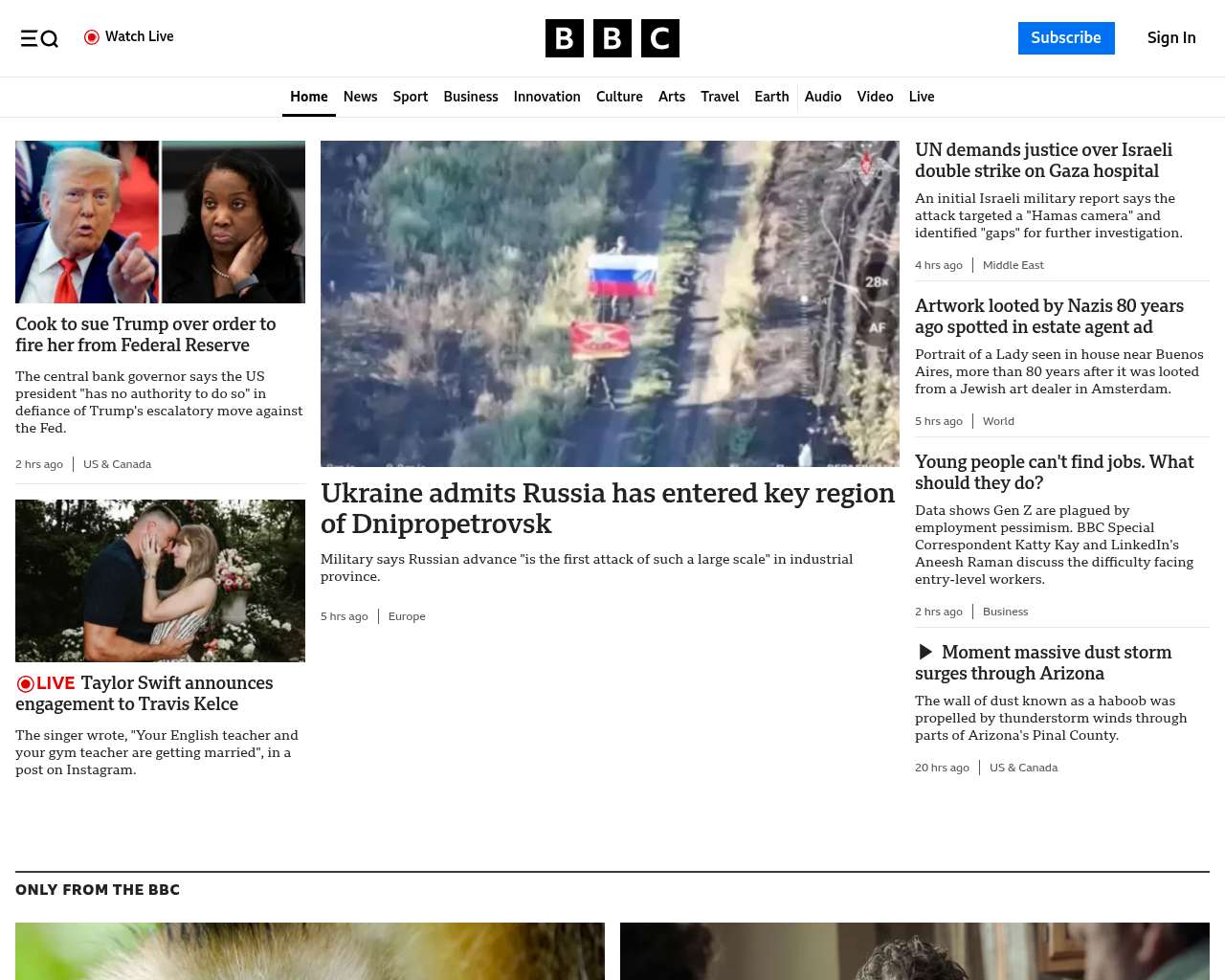Screen dimensions: 1225x980
Task: Click '20 hrs ago' timestamp
Action: tap(942, 768)
